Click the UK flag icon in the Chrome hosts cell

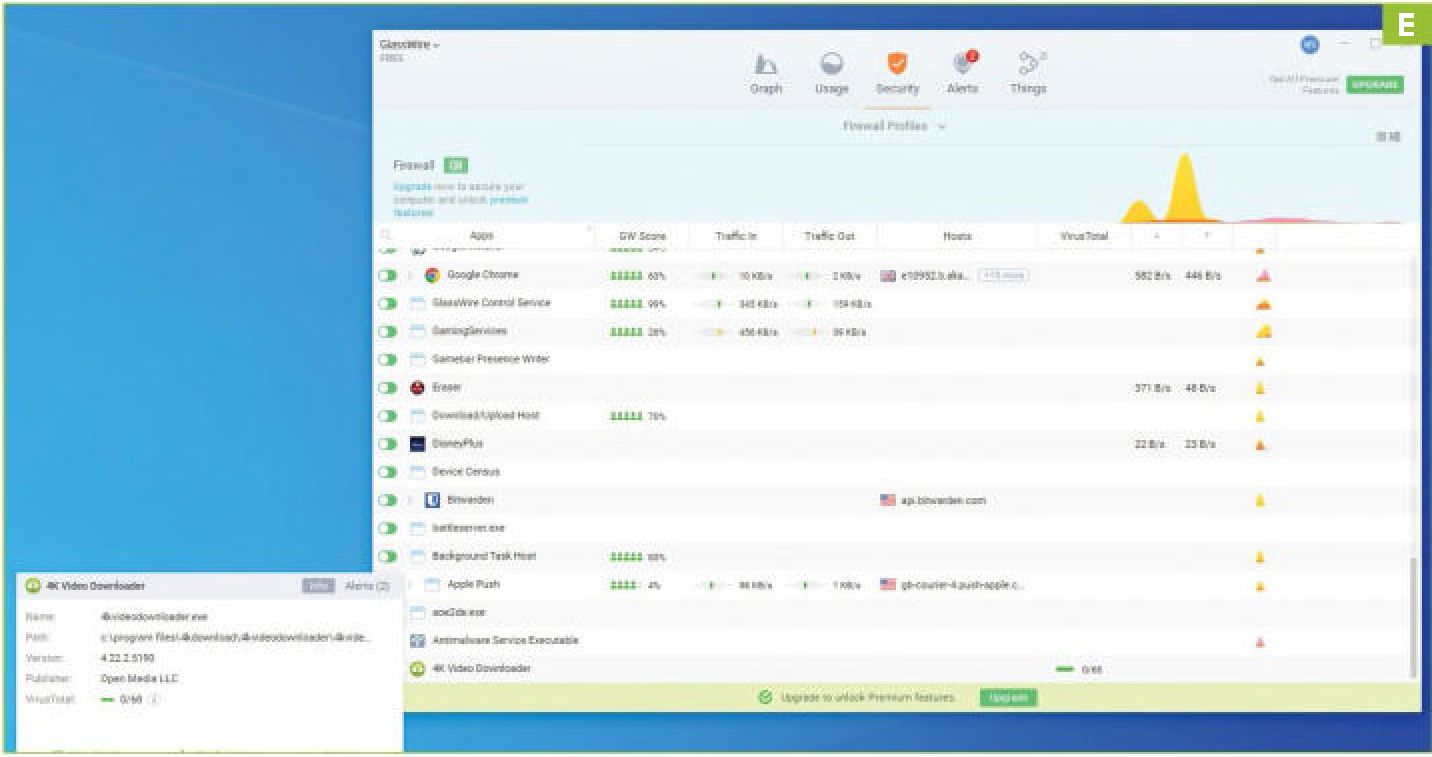888,275
